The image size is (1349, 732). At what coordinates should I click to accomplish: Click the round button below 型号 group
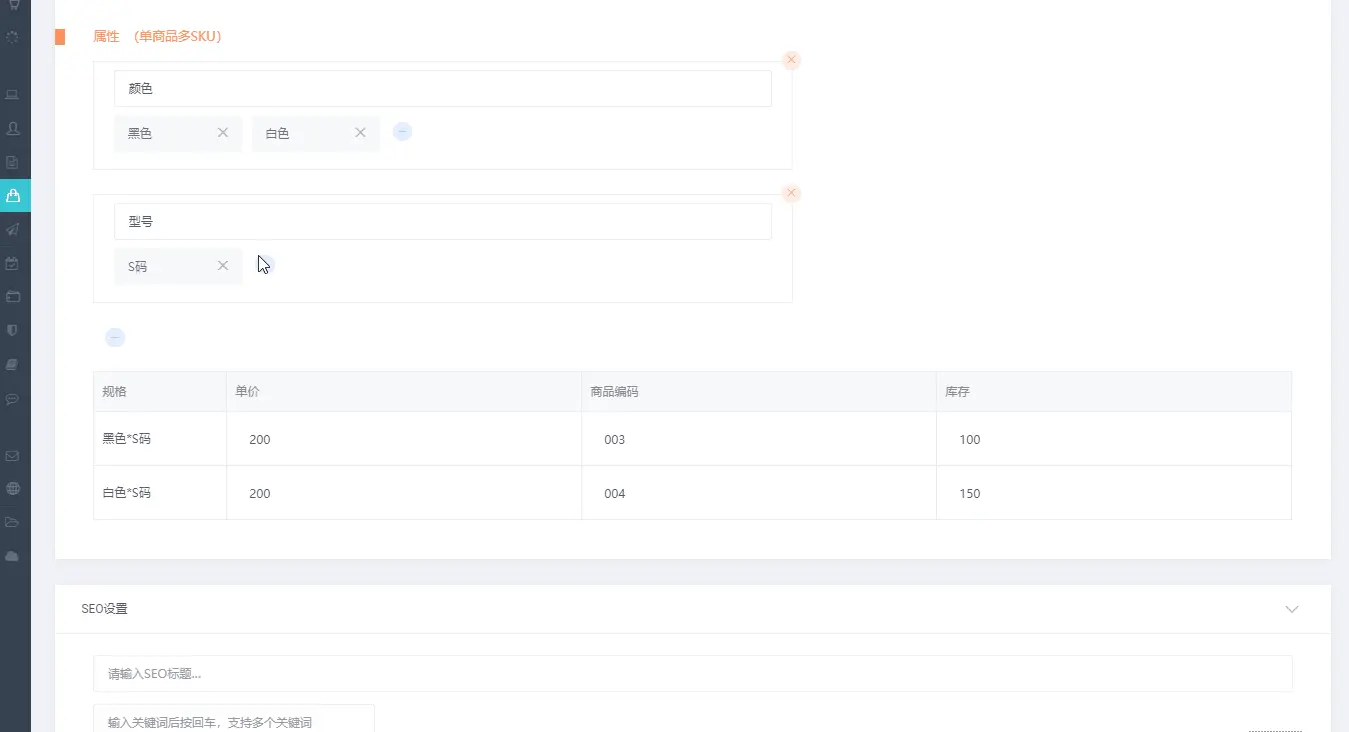tap(115, 338)
